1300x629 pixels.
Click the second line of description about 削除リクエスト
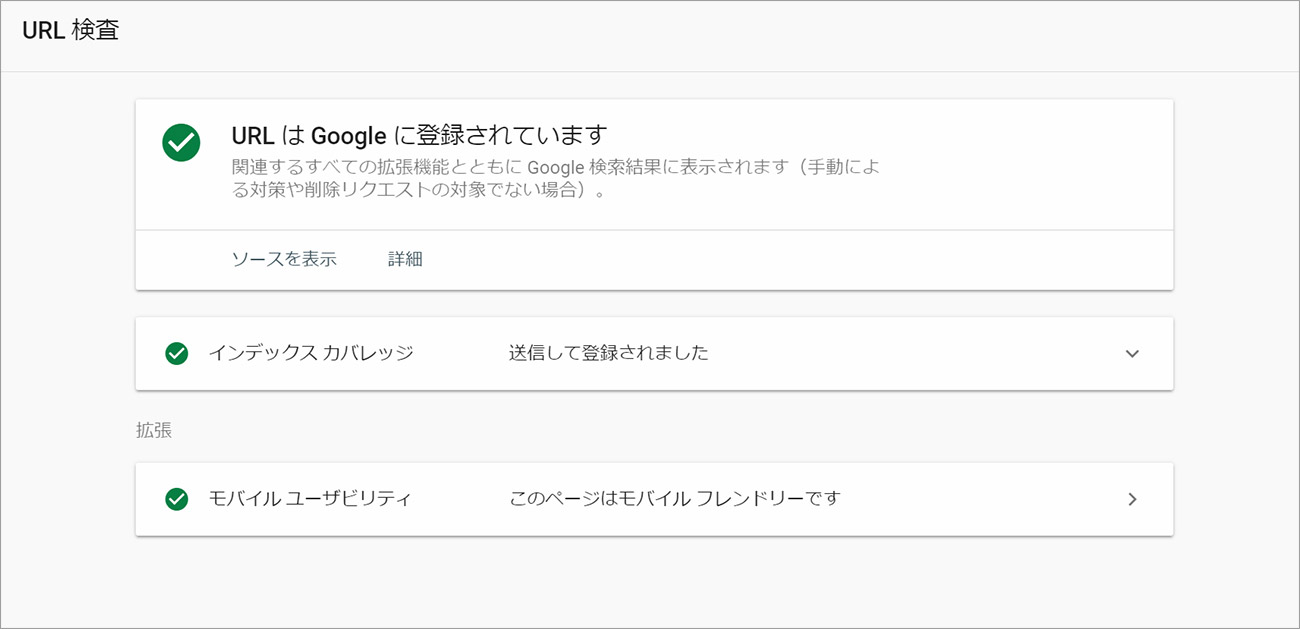click(419, 190)
